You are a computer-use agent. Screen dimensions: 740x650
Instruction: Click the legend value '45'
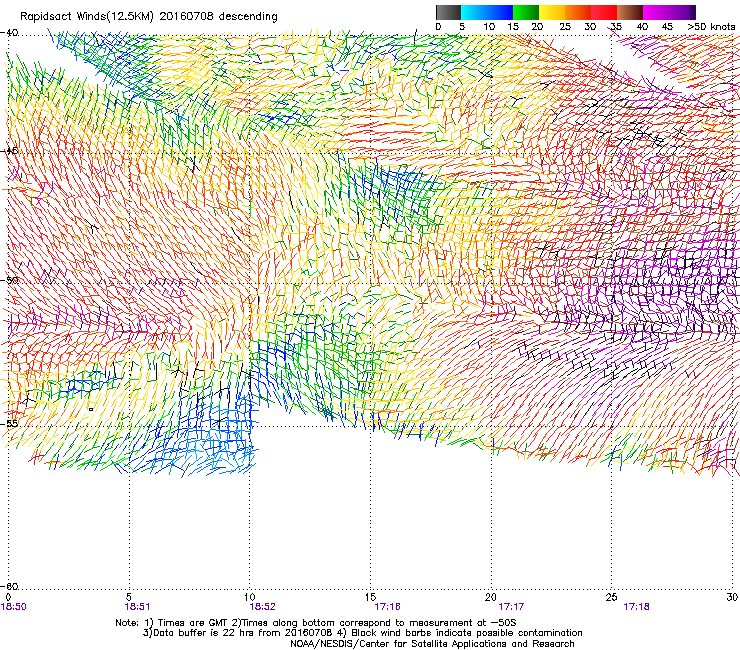667,27
